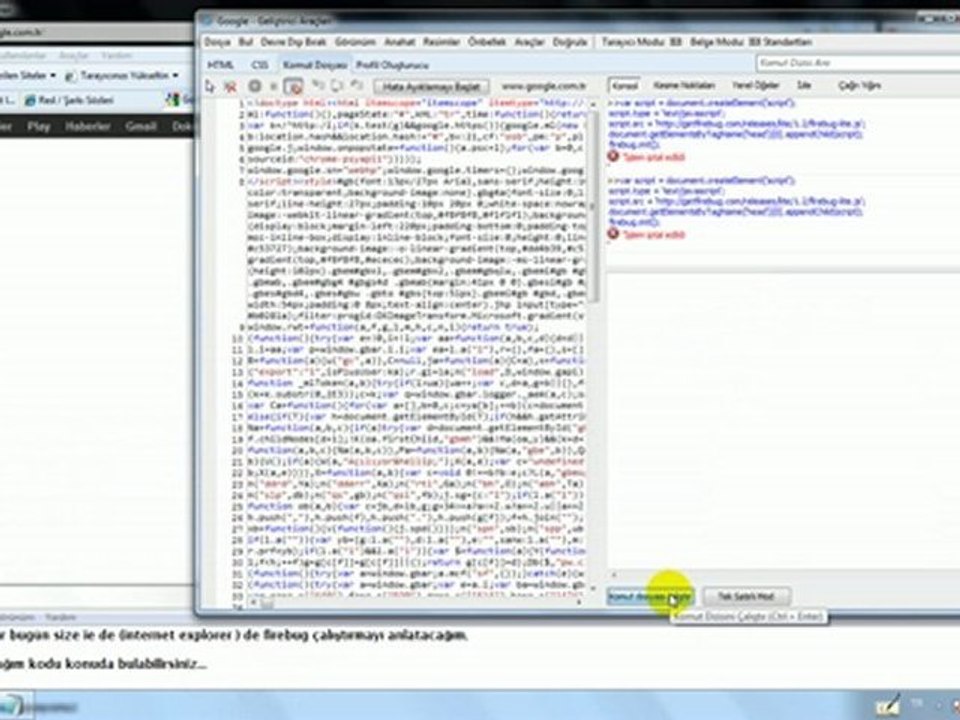Click the break all round icon
Screen dimensions: 960x720
click(x=255, y=86)
